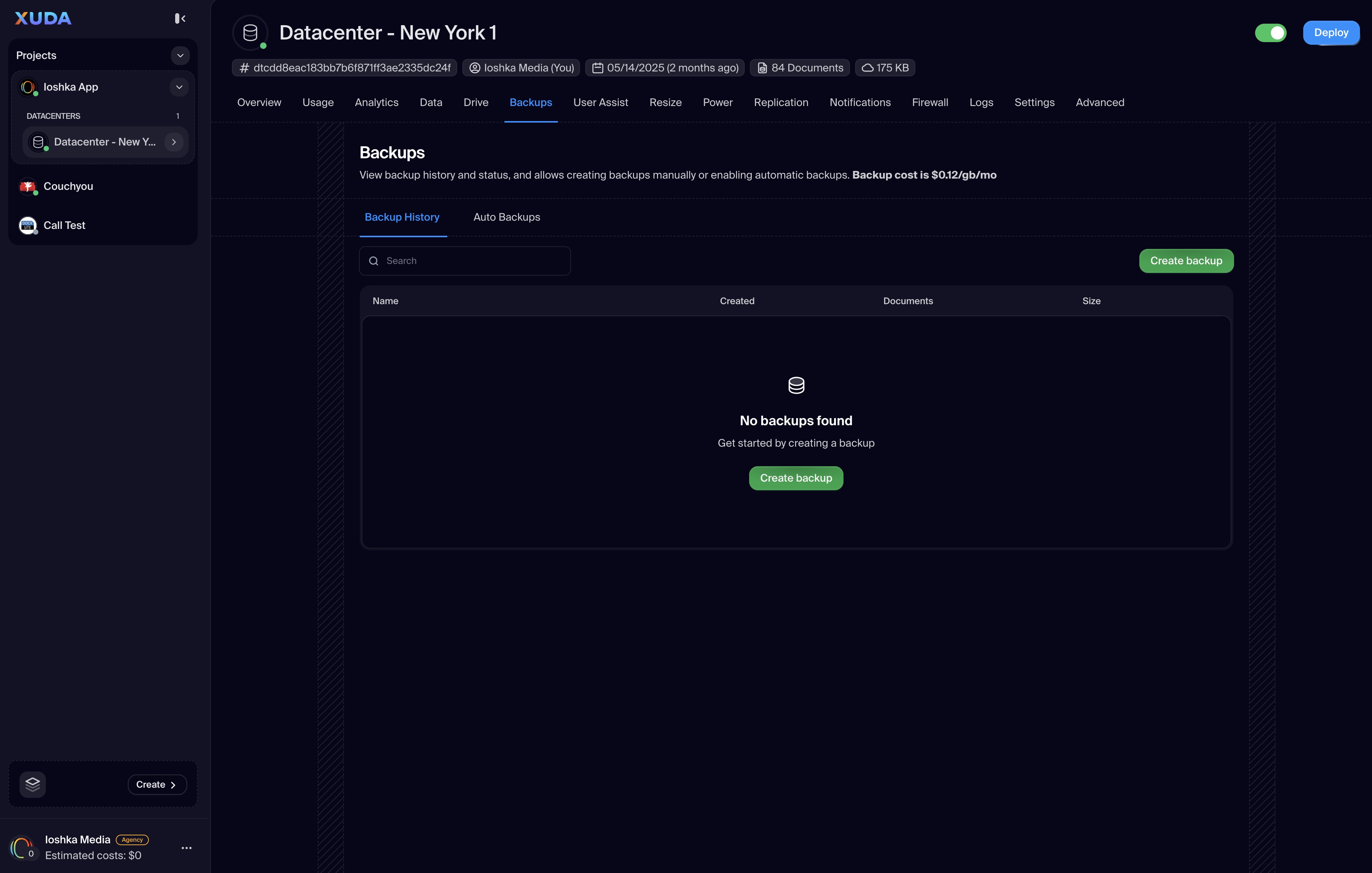The image size is (1372, 873).
Task: Open the three-dot account menu
Action: click(186, 848)
